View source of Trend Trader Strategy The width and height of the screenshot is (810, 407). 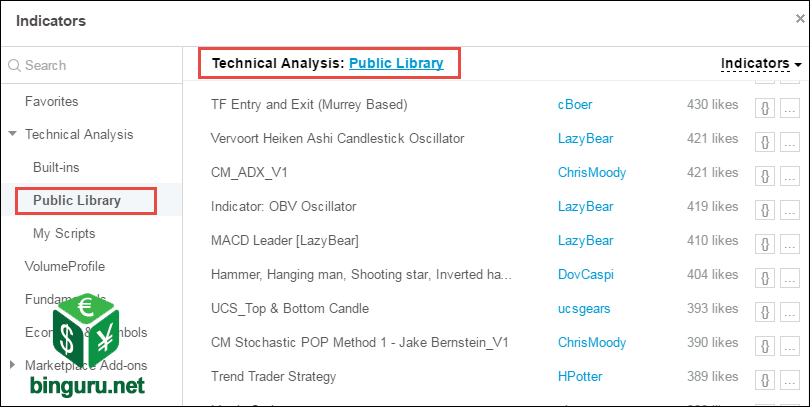[x=765, y=381]
